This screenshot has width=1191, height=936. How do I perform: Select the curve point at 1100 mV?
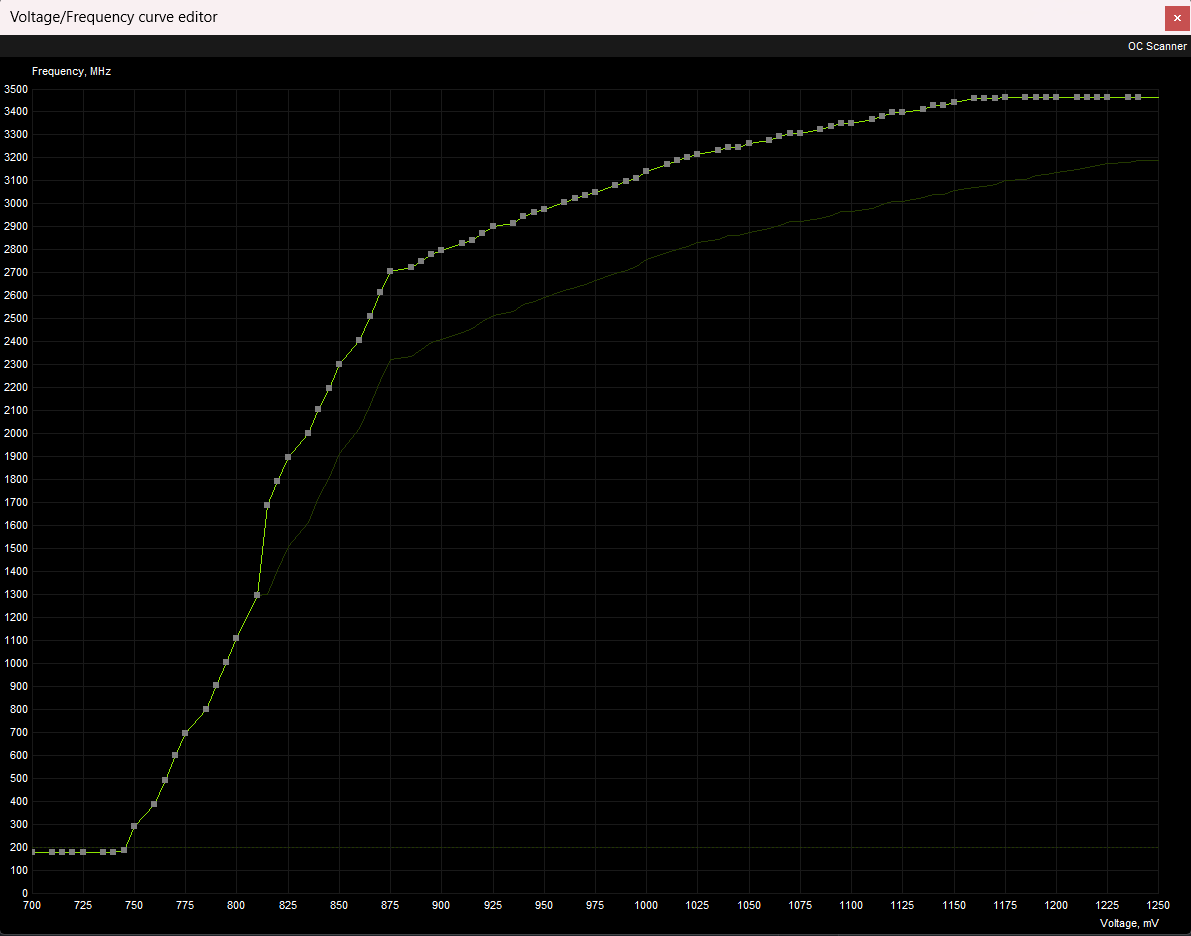[851, 122]
